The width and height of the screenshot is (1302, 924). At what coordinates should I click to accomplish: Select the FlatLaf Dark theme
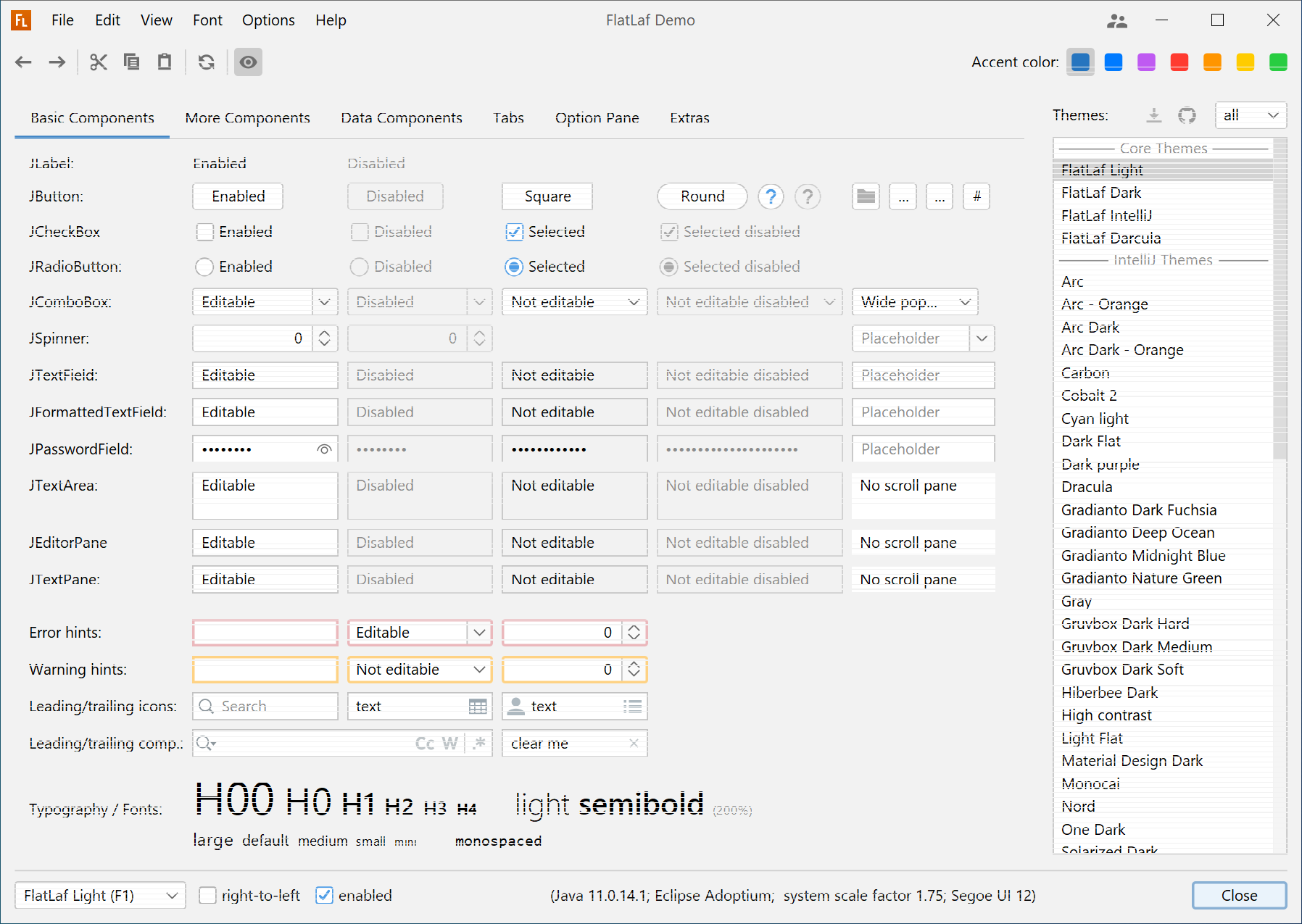(x=1100, y=193)
